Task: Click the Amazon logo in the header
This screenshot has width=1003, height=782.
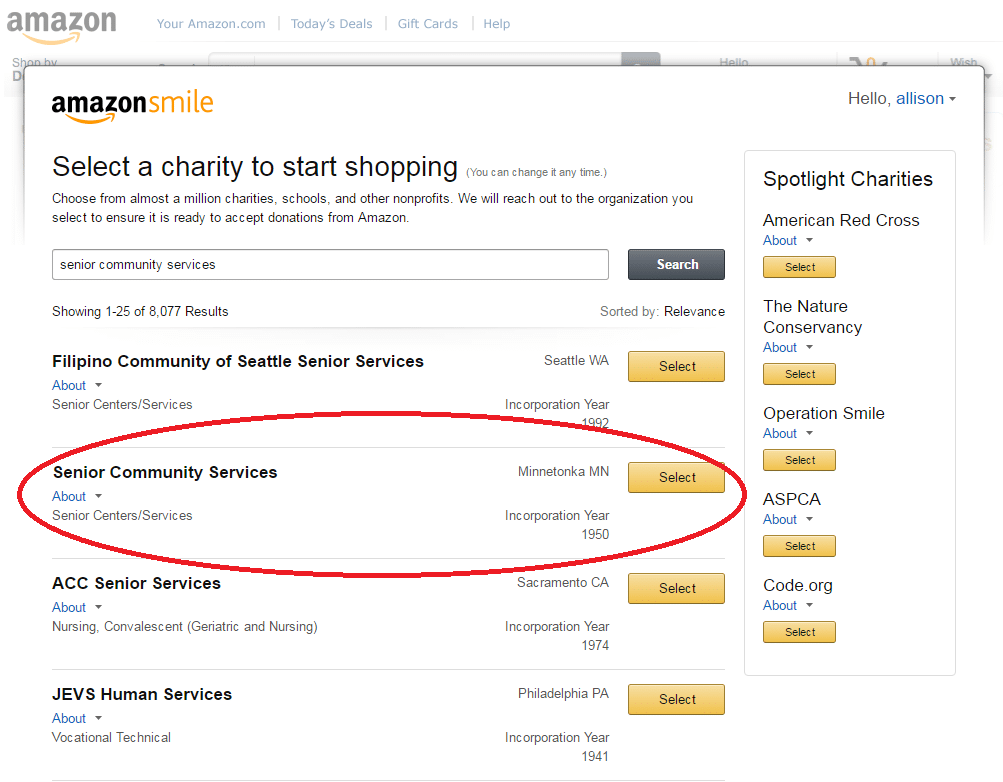Action: (x=61, y=26)
